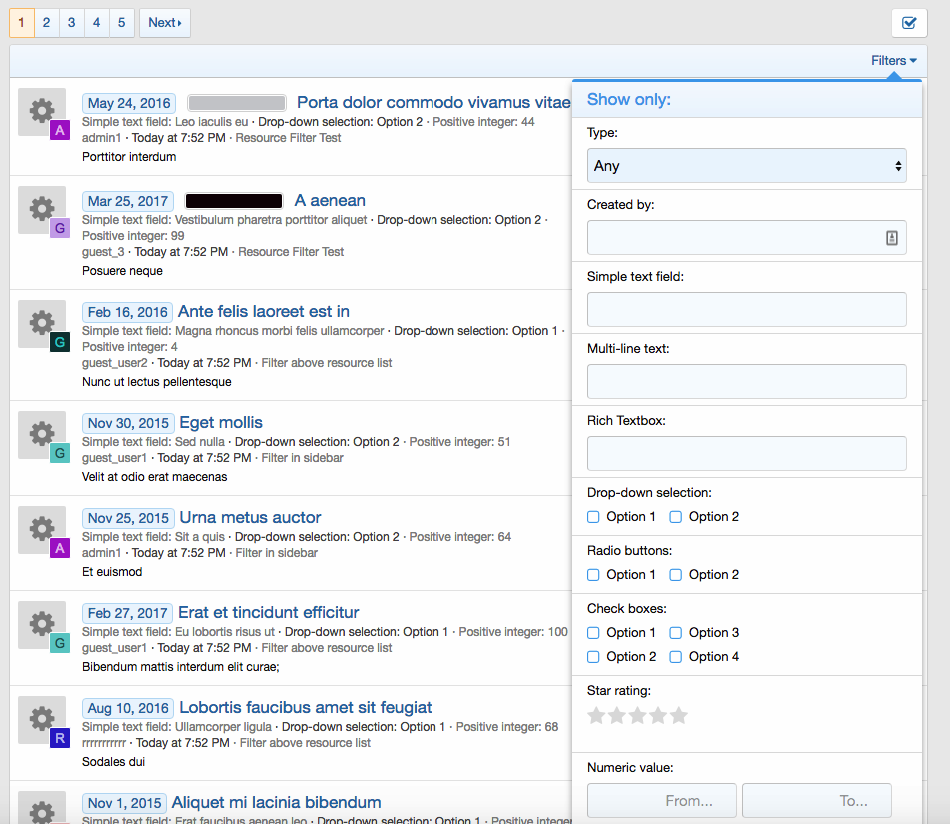This screenshot has height=824, width=950.
Task: Open the A aenean resource link
Action: coord(330,201)
